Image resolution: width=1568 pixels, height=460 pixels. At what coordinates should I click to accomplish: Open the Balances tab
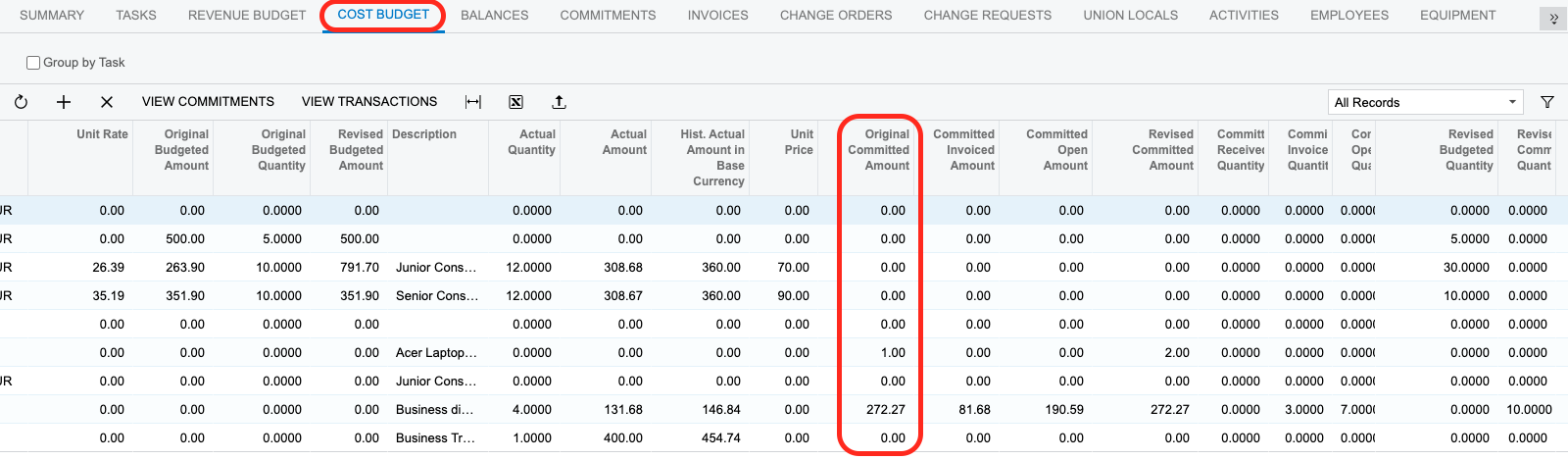[x=494, y=16]
